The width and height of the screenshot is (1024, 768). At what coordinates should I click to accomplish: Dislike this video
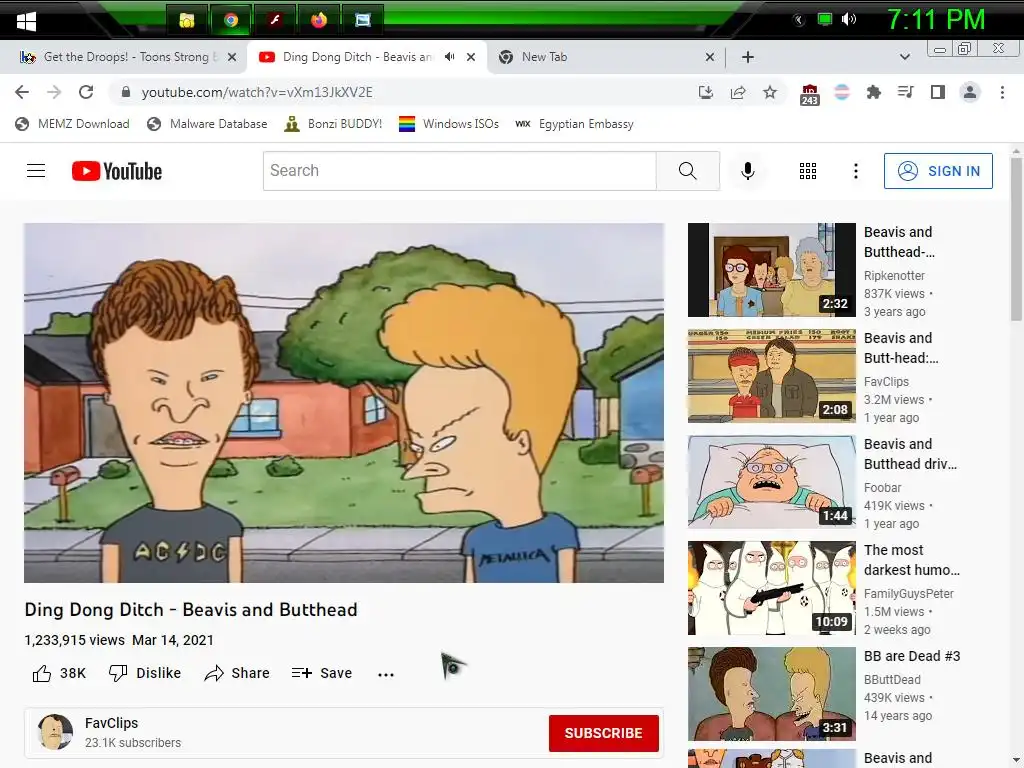pyautogui.click(x=144, y=673)
